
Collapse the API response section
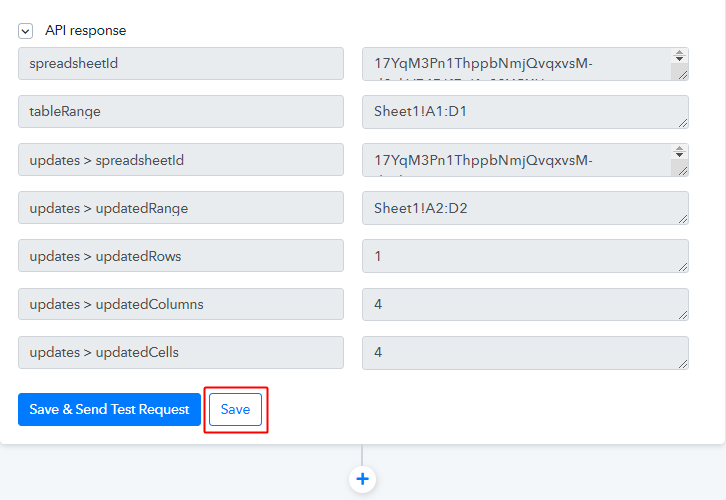pos(25,31)
